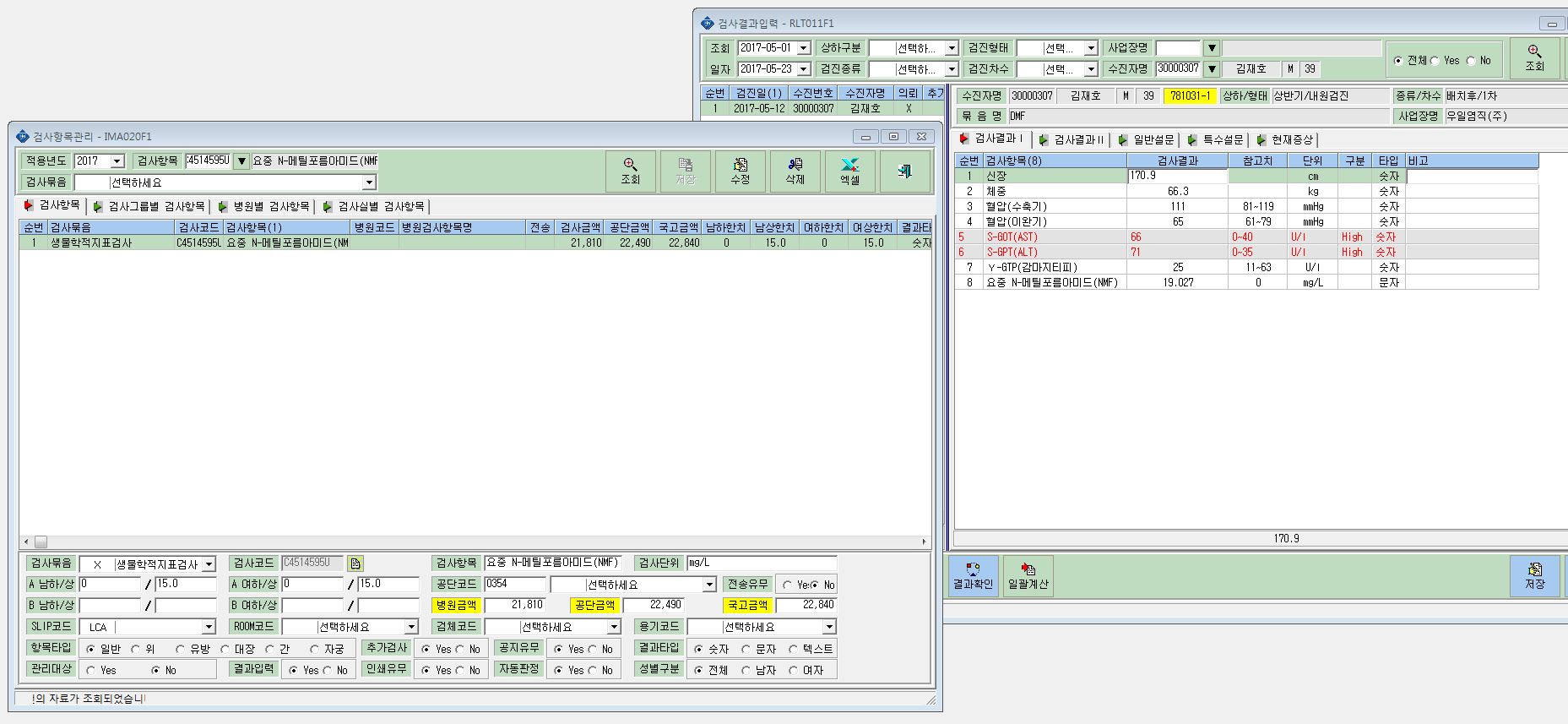This screenshot has width=1568, height=724.
Task: Export the list with the 엑셀 icon
Action: 849,171
